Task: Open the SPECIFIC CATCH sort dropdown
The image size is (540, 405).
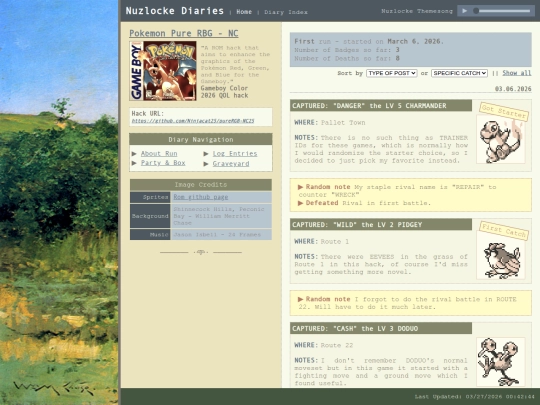Action: 459,73
